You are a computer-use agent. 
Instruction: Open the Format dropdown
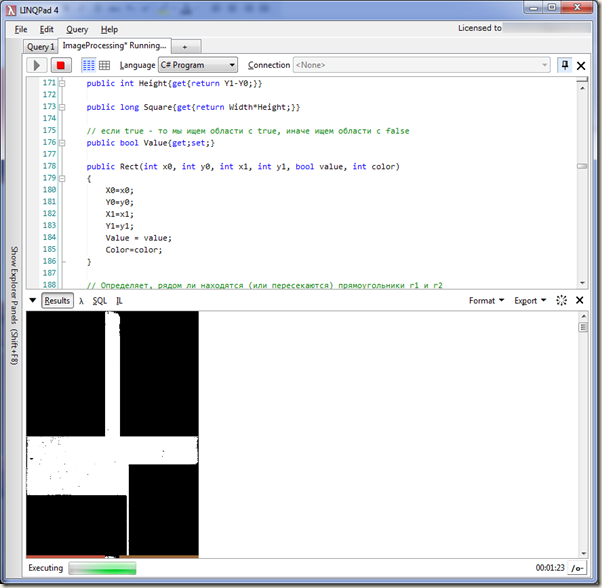click(486, 301)
